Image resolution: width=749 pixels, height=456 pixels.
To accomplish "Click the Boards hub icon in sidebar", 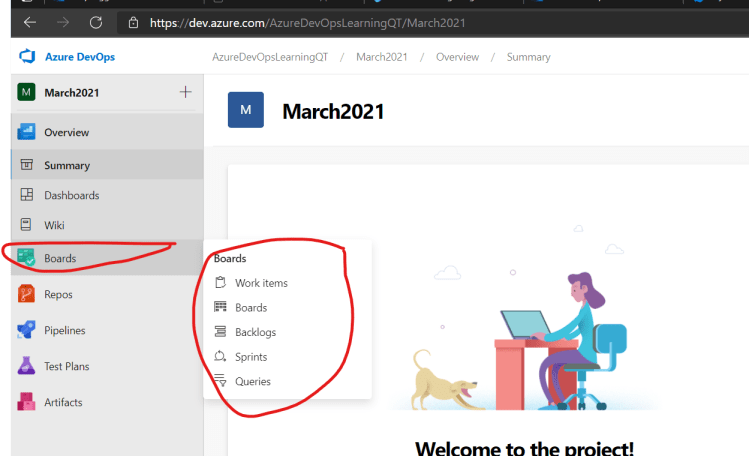I will pyautogui.click(x=26, y=257).
